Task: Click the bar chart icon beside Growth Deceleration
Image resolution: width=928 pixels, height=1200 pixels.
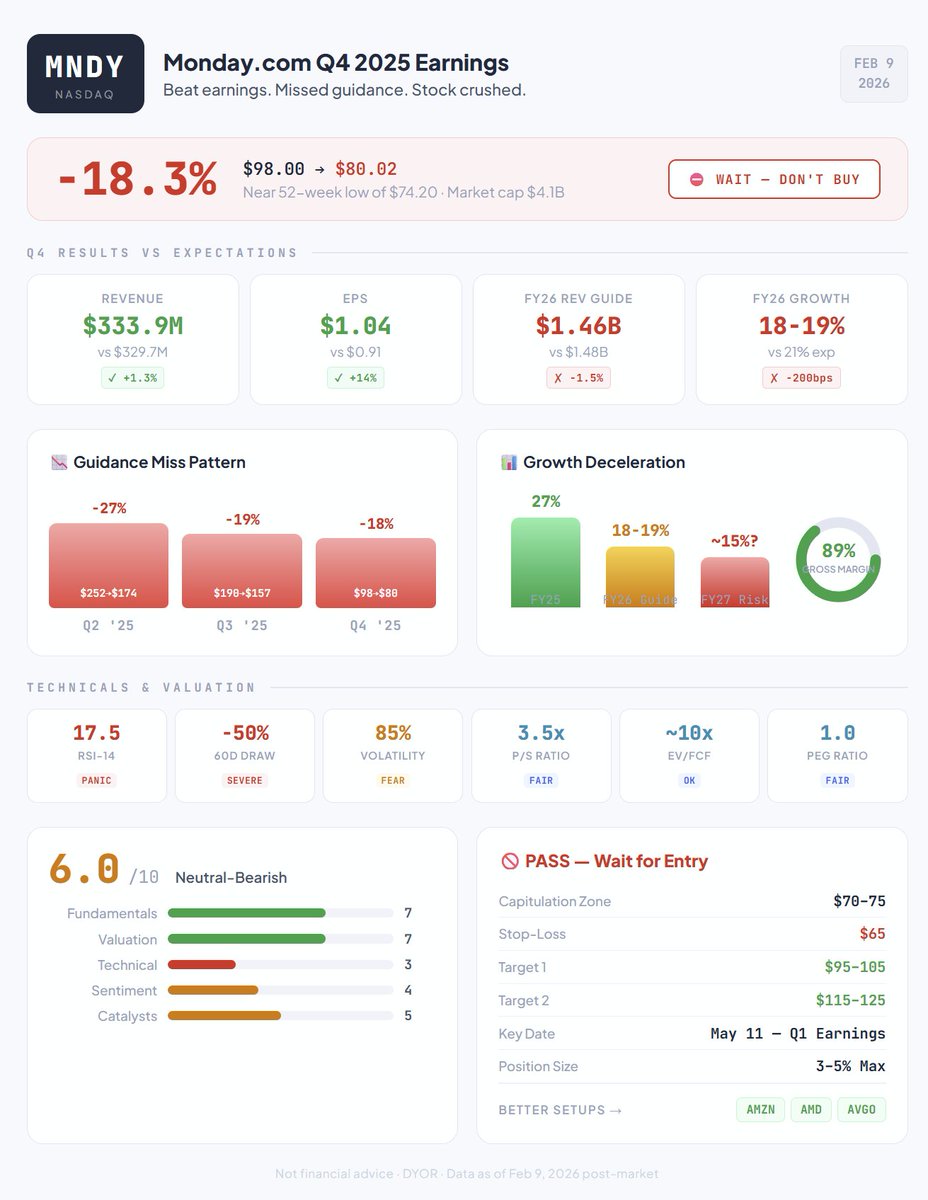Action: pyautogui.click(x=508, y=462)
